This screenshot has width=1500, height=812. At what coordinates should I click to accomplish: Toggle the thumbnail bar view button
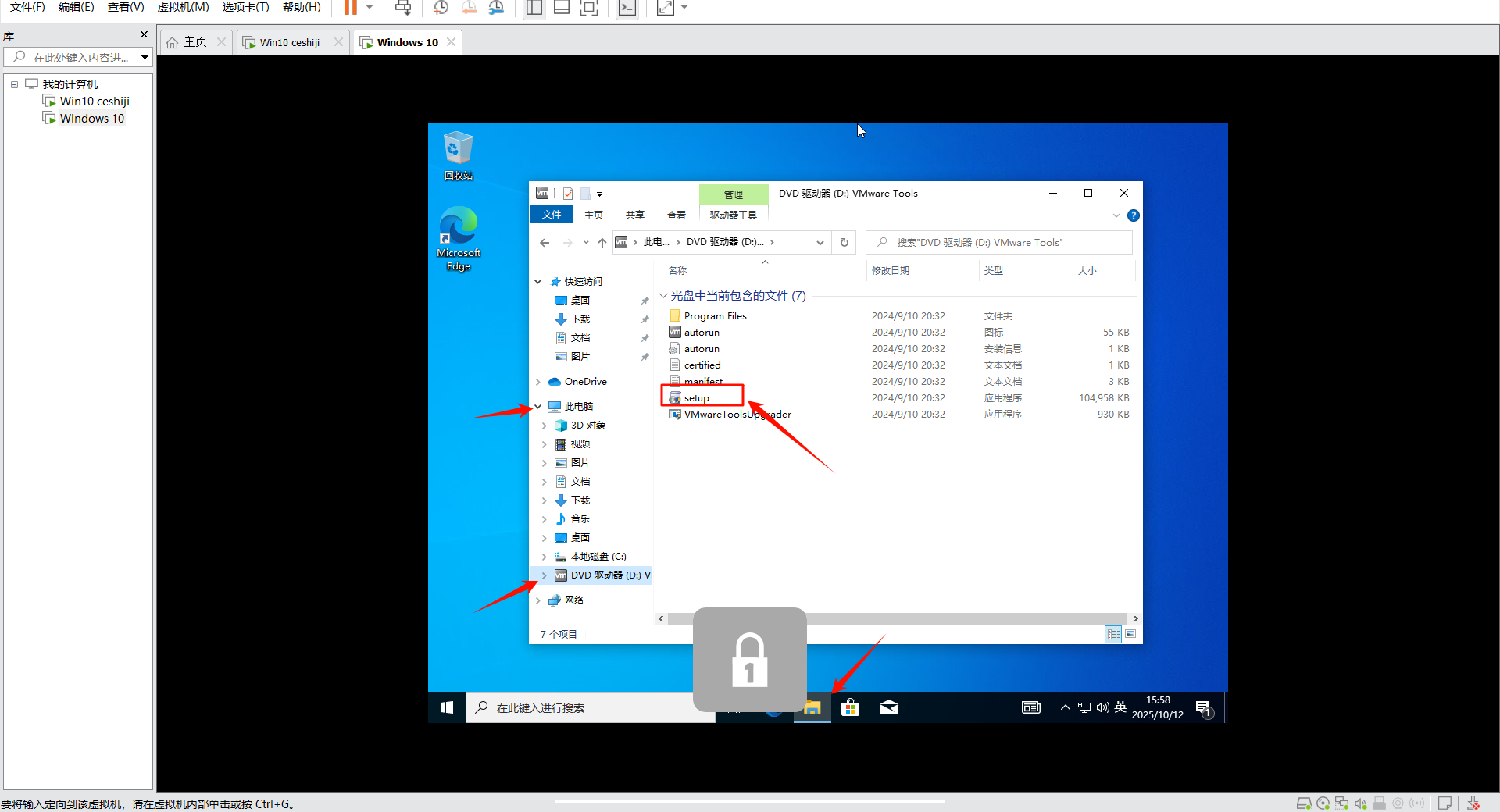coord(561,8)
